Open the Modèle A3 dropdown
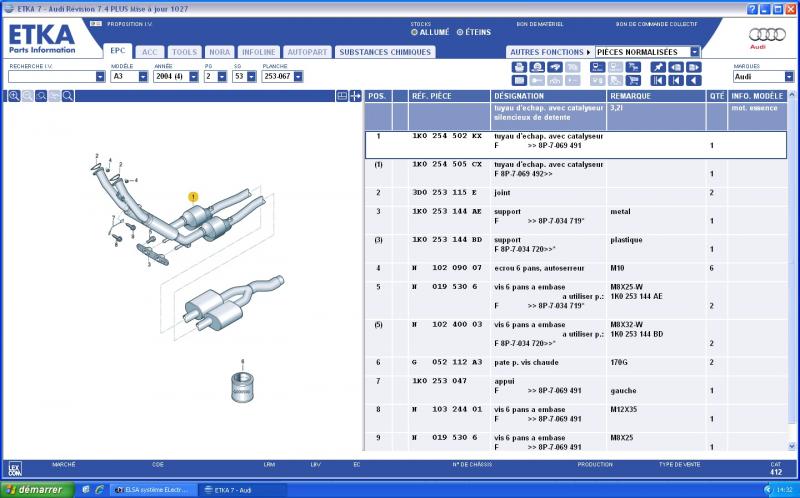 [143, 77]
